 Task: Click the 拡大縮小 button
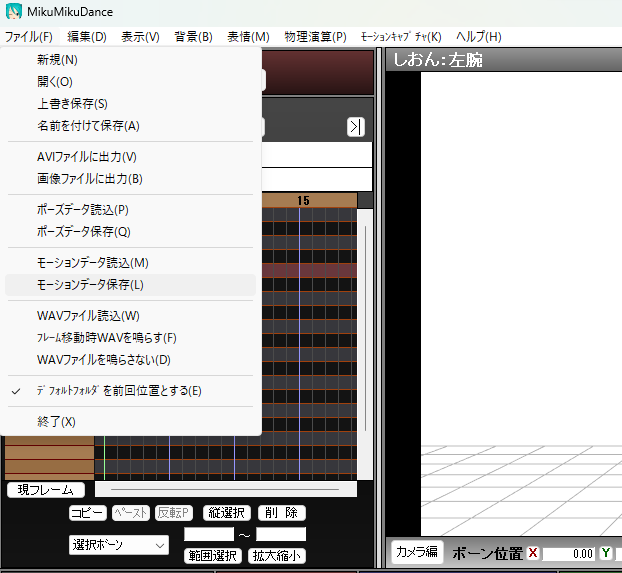pos(277,556)
